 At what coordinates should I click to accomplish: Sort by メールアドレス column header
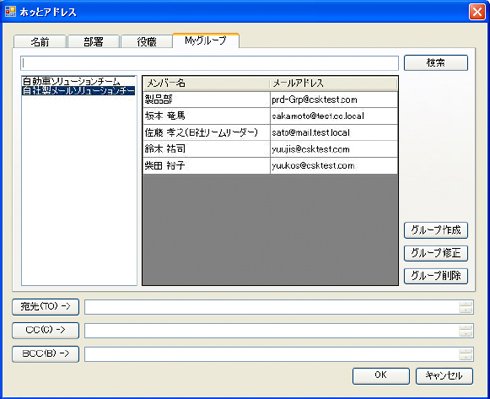[333, 83]
